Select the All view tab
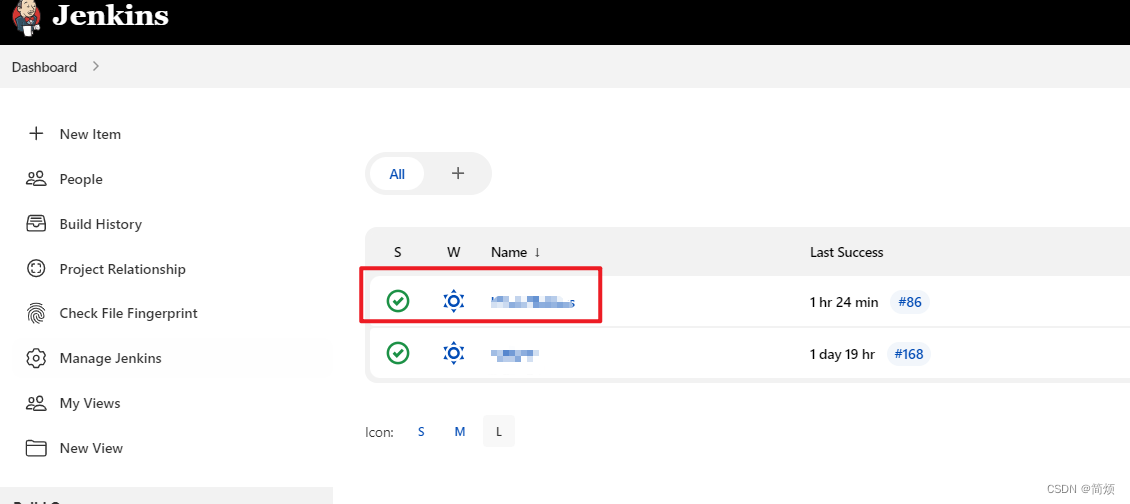The width and height of the screenshot is (1130, 504). (x=397, y=174)
